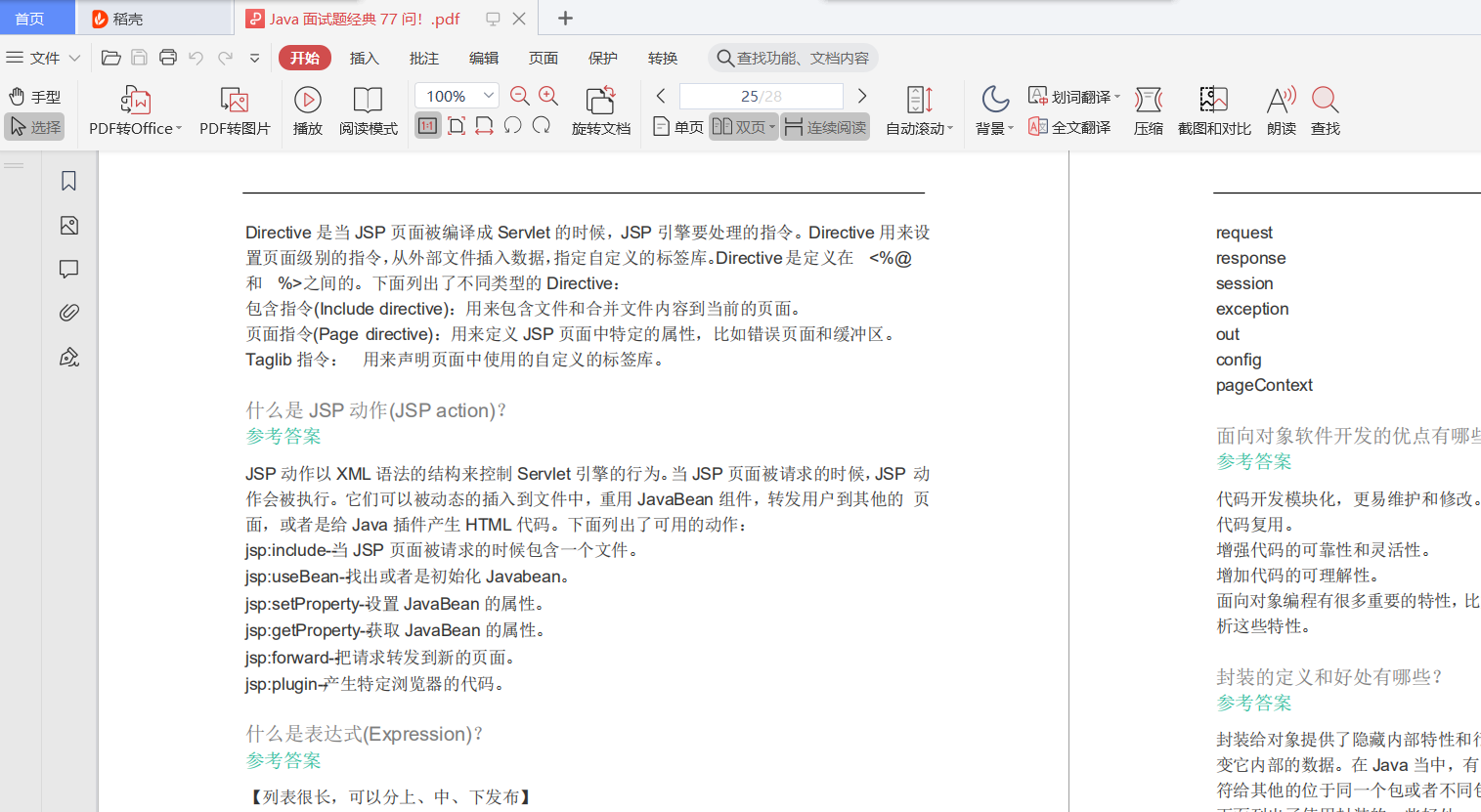Image resolution: width=1481 pixels, height=812 pixels.
Task: Open the comments panel in sidebar
Action: 68,269
